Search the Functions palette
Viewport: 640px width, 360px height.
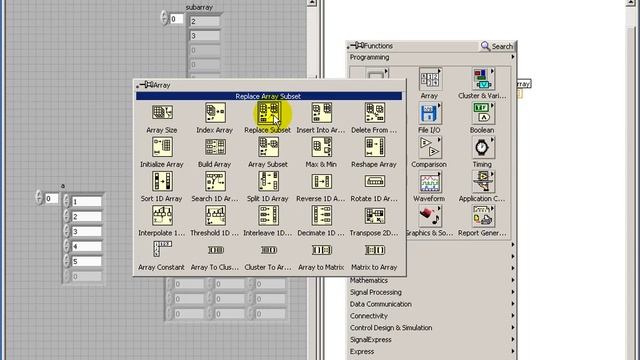[497, 46]
